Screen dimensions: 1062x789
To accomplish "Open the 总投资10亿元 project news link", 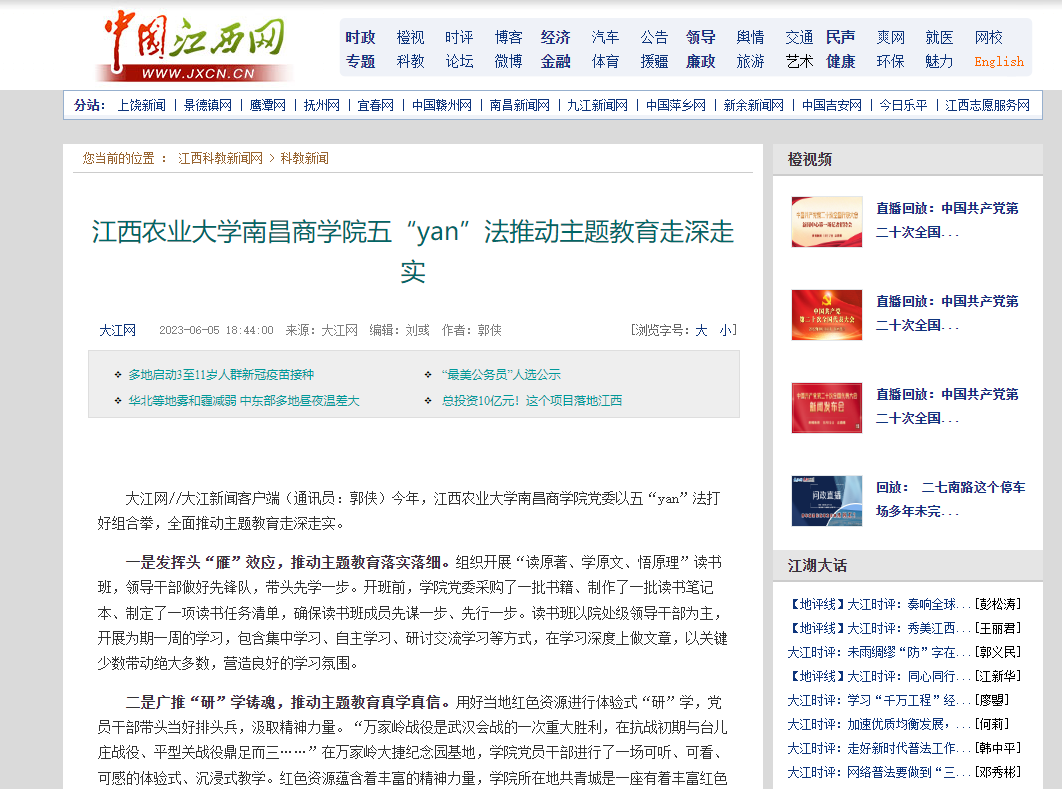I will [x=531, y=401].
